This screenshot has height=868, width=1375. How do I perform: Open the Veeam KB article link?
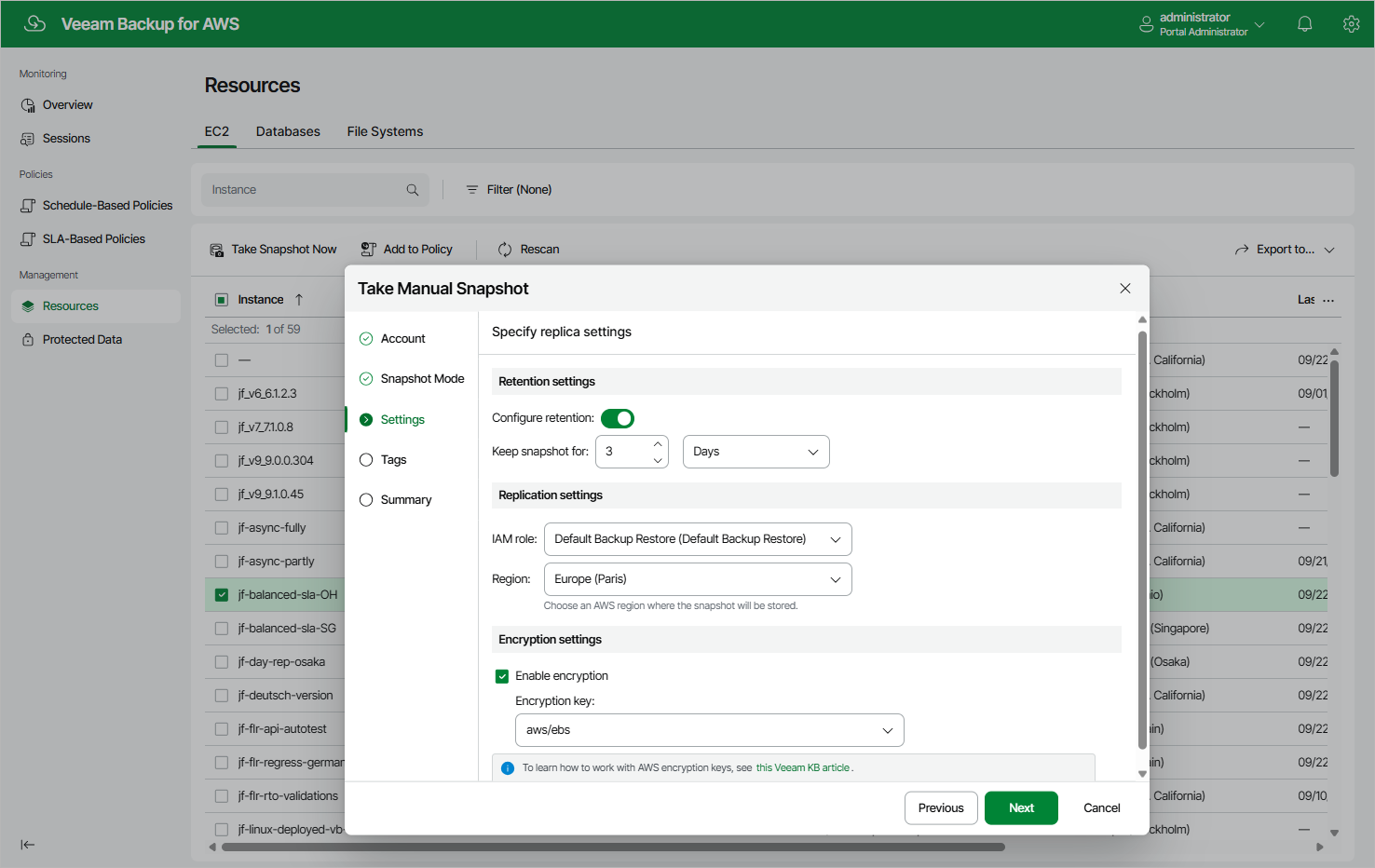(803, 768)
